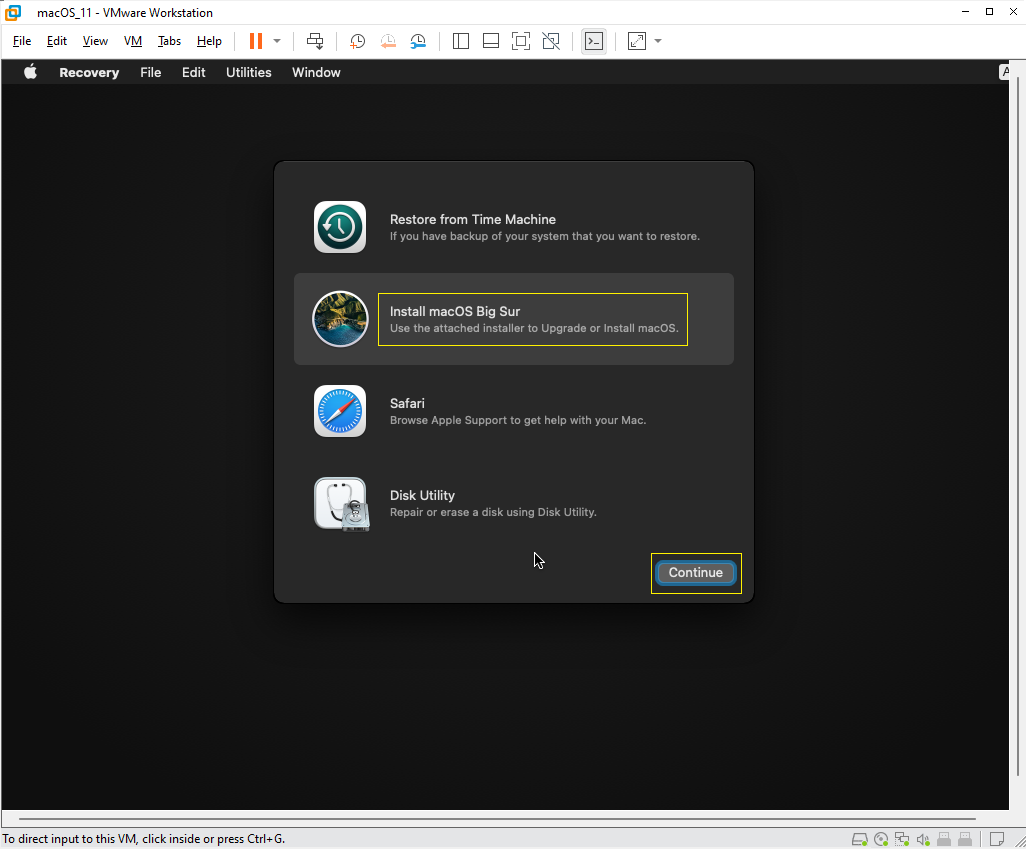Click the VM window vertical scrollbar
Image resolution: width=1026 pixels, height=850 pixels.
(1018, 426)
